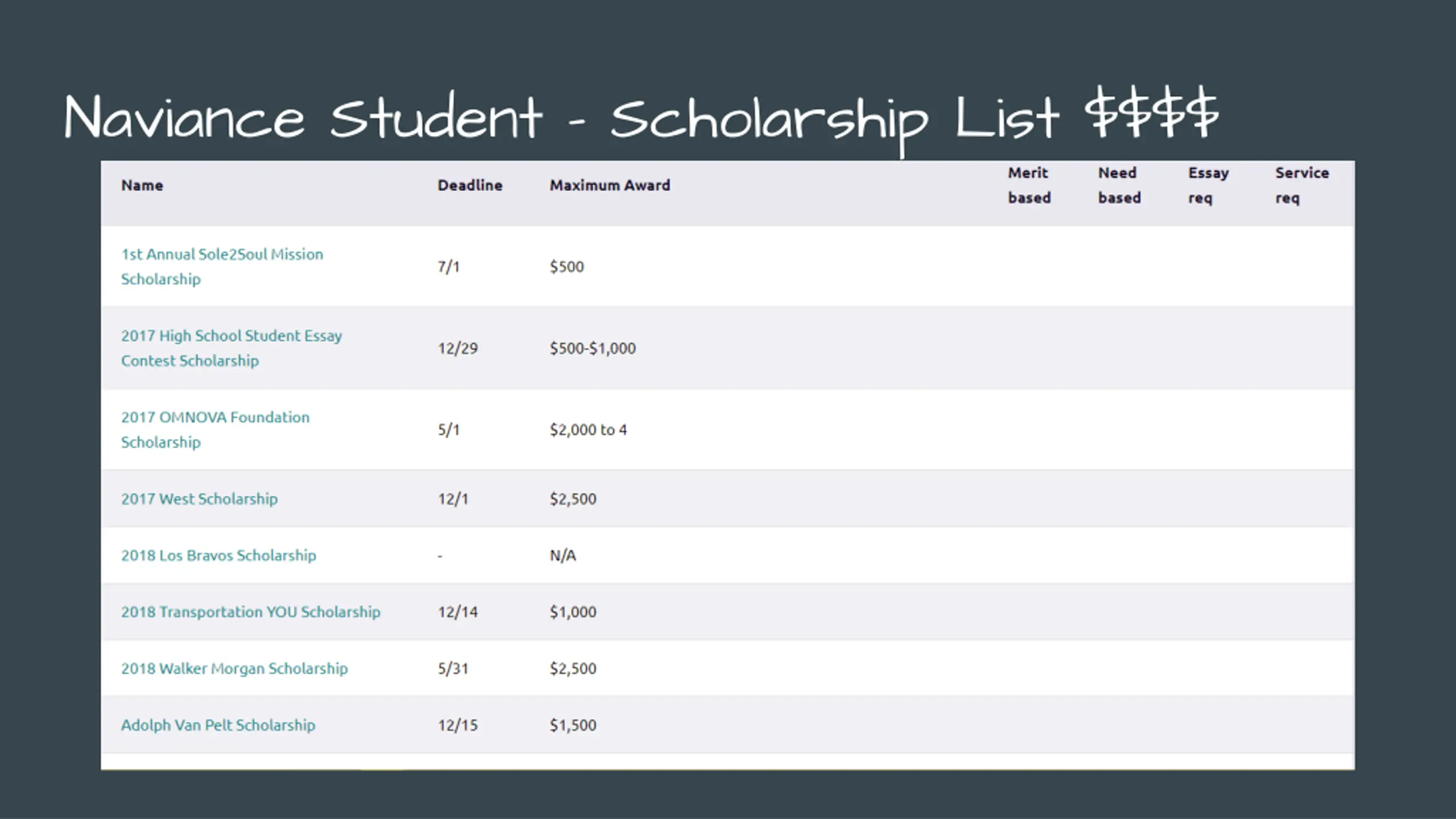Click the $1,500 award value
This screenshot has height=819, width=1456.
(x=573, y=725)
